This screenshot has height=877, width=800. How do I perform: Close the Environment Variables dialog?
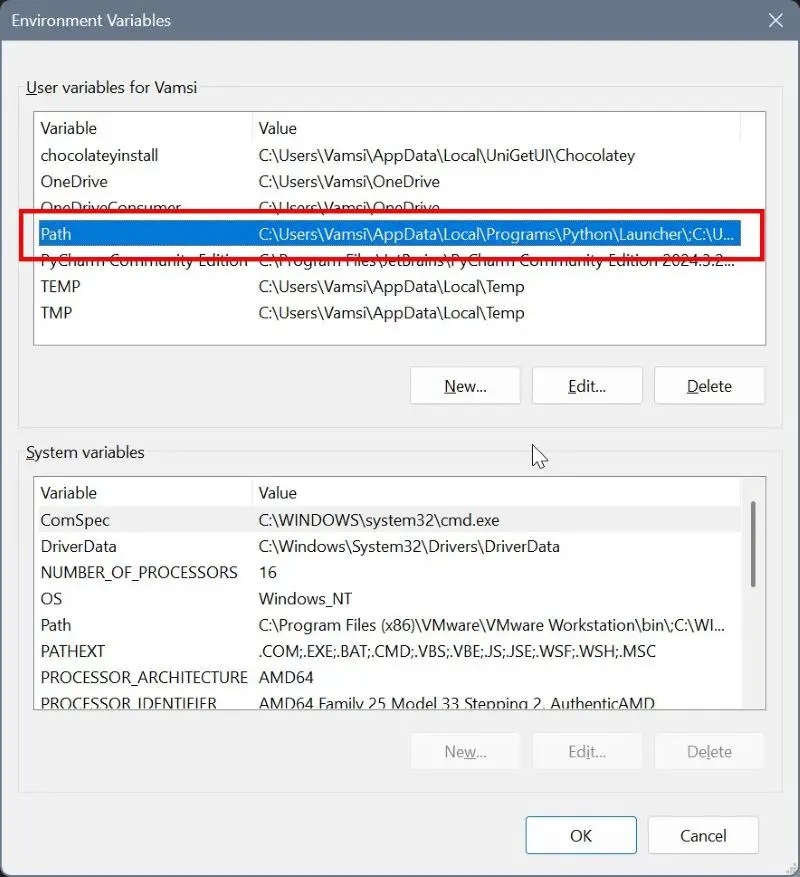775,21
